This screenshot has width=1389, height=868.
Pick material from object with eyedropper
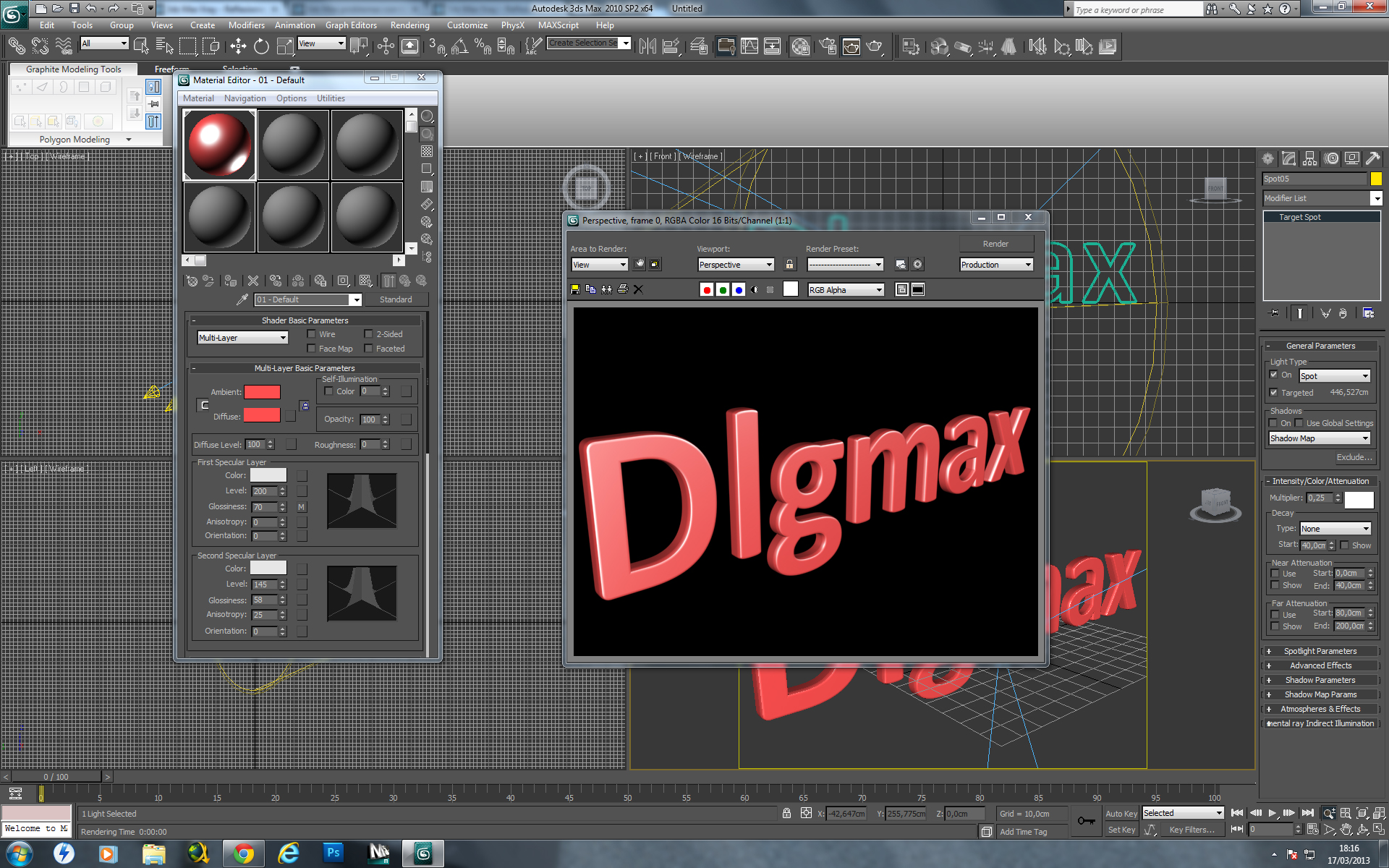[242, 299]
